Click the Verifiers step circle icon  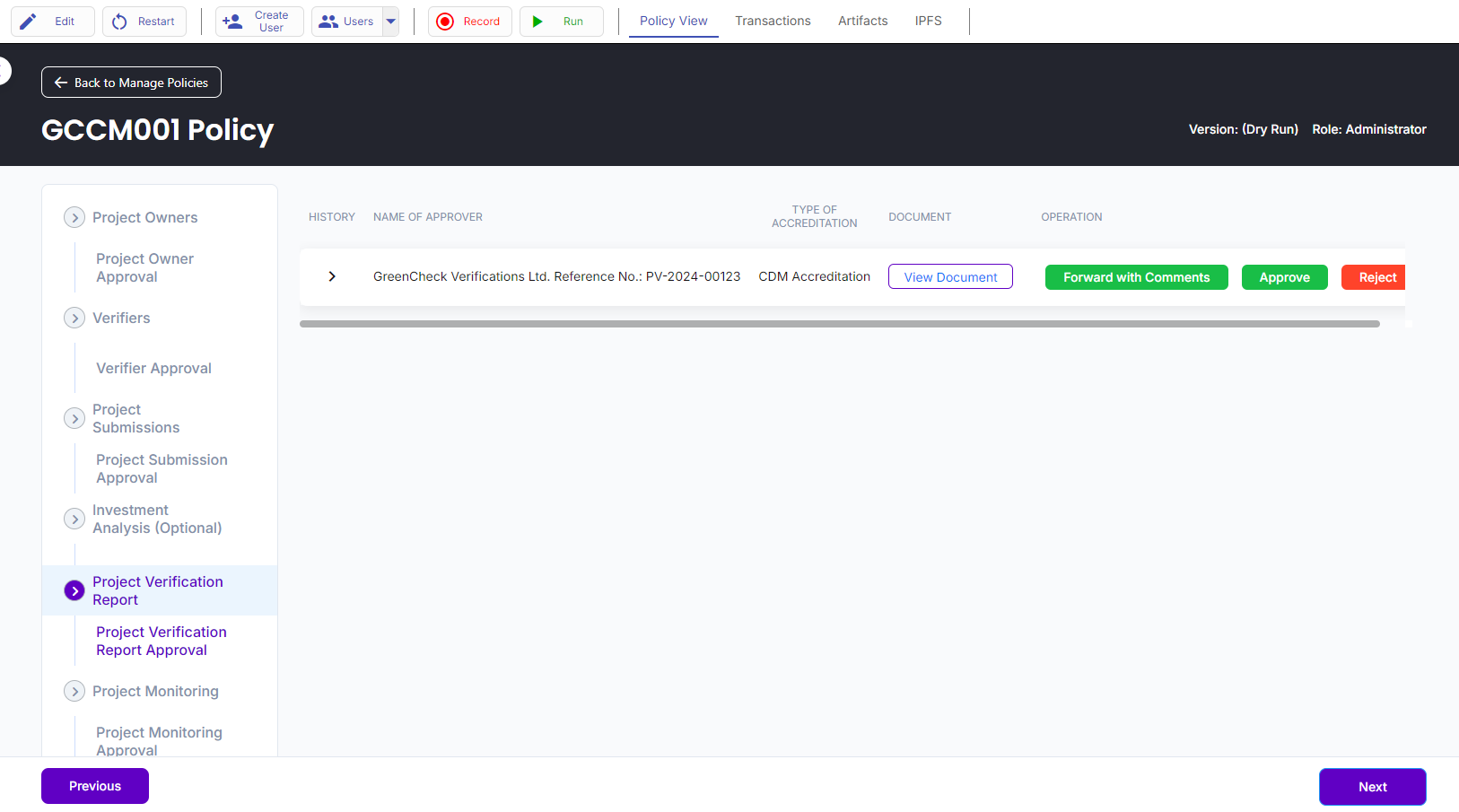[74, 319]
